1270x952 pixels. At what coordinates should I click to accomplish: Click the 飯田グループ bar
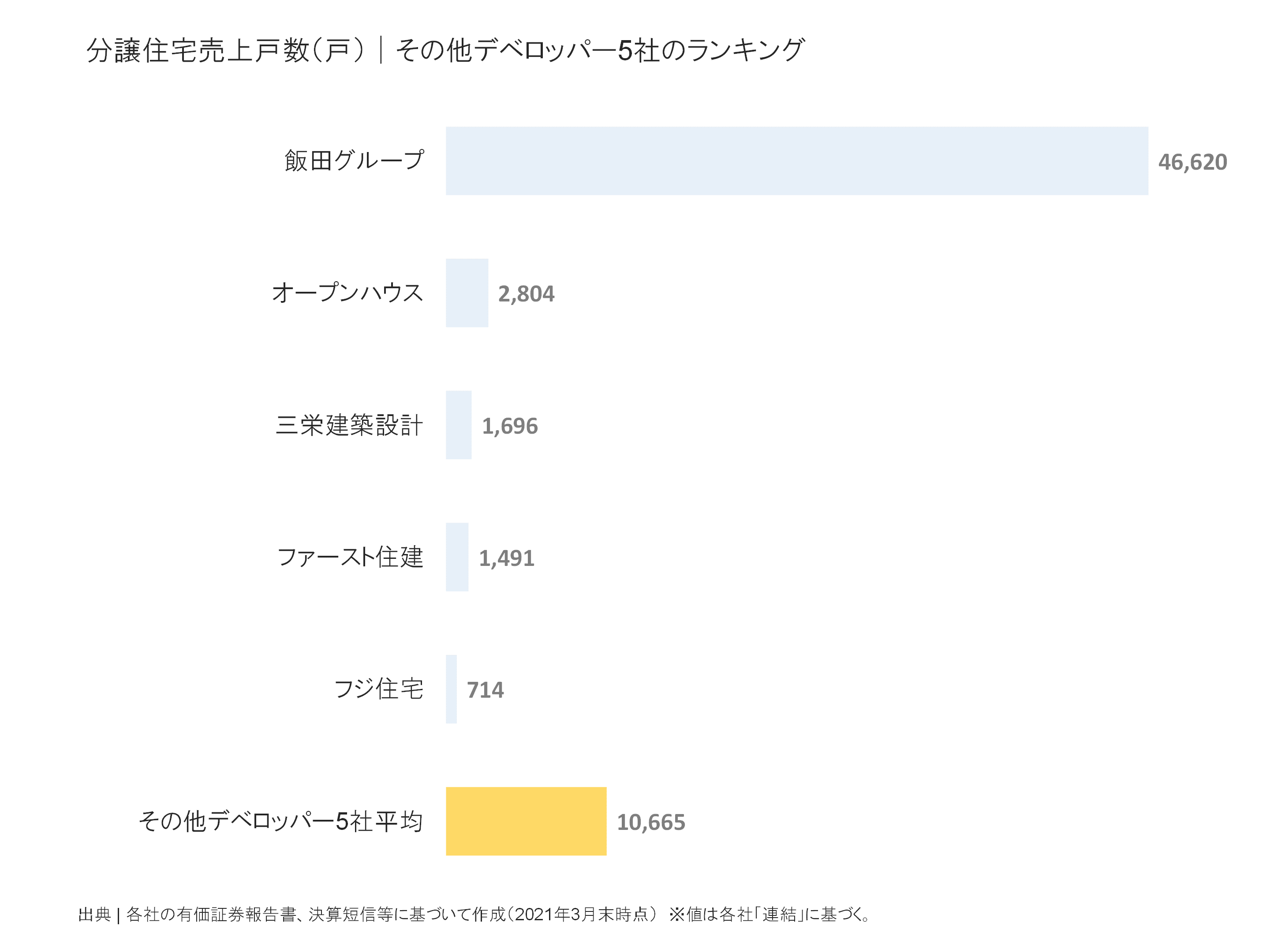coord(796,161)
